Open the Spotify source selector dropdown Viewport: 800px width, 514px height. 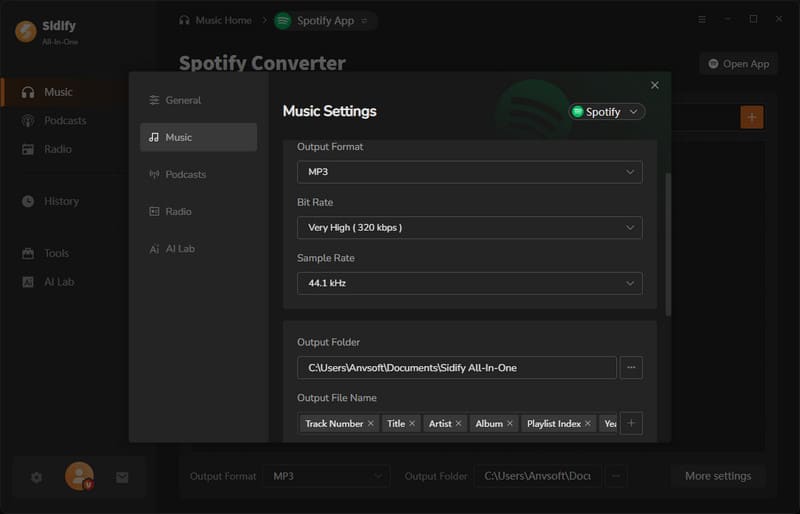[x=606, y=112]
